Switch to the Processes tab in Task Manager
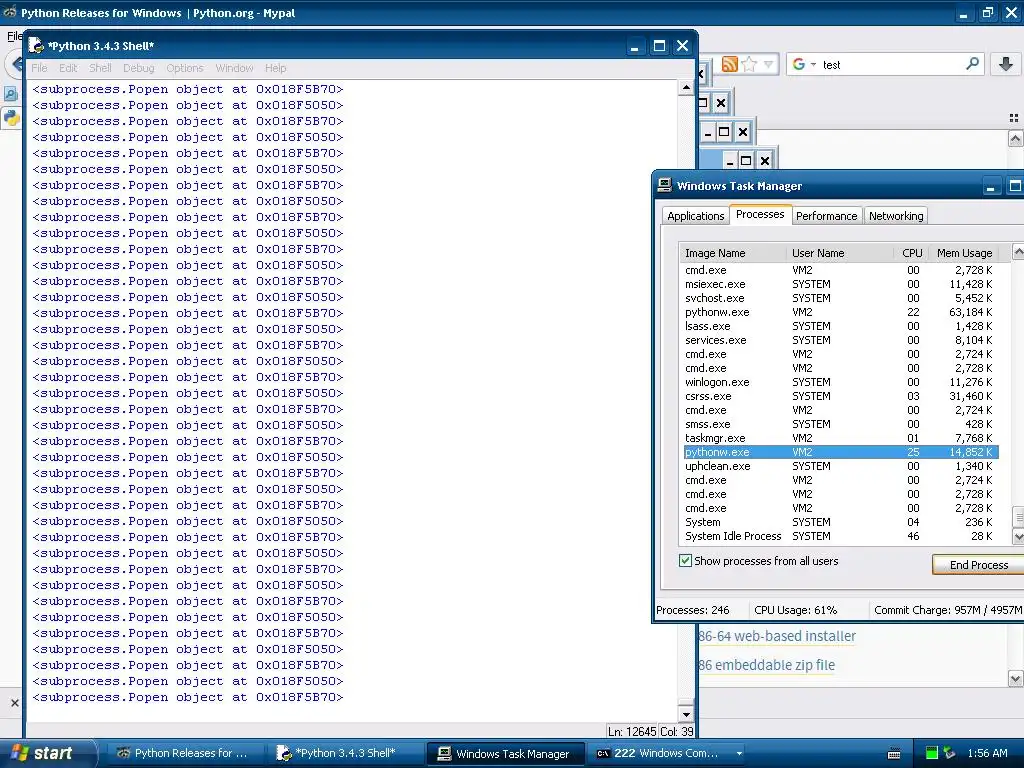Screen dimensions: 1024x768 pyautogui.click(x=760, y=214)
